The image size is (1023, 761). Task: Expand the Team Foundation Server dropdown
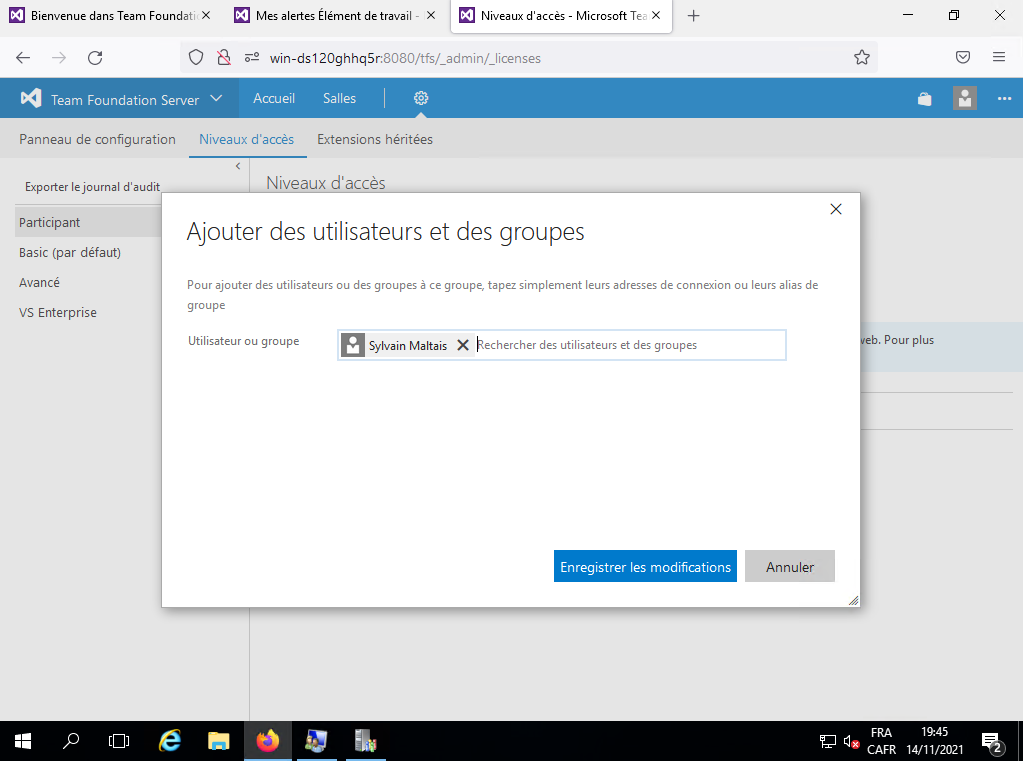point(216,99)
